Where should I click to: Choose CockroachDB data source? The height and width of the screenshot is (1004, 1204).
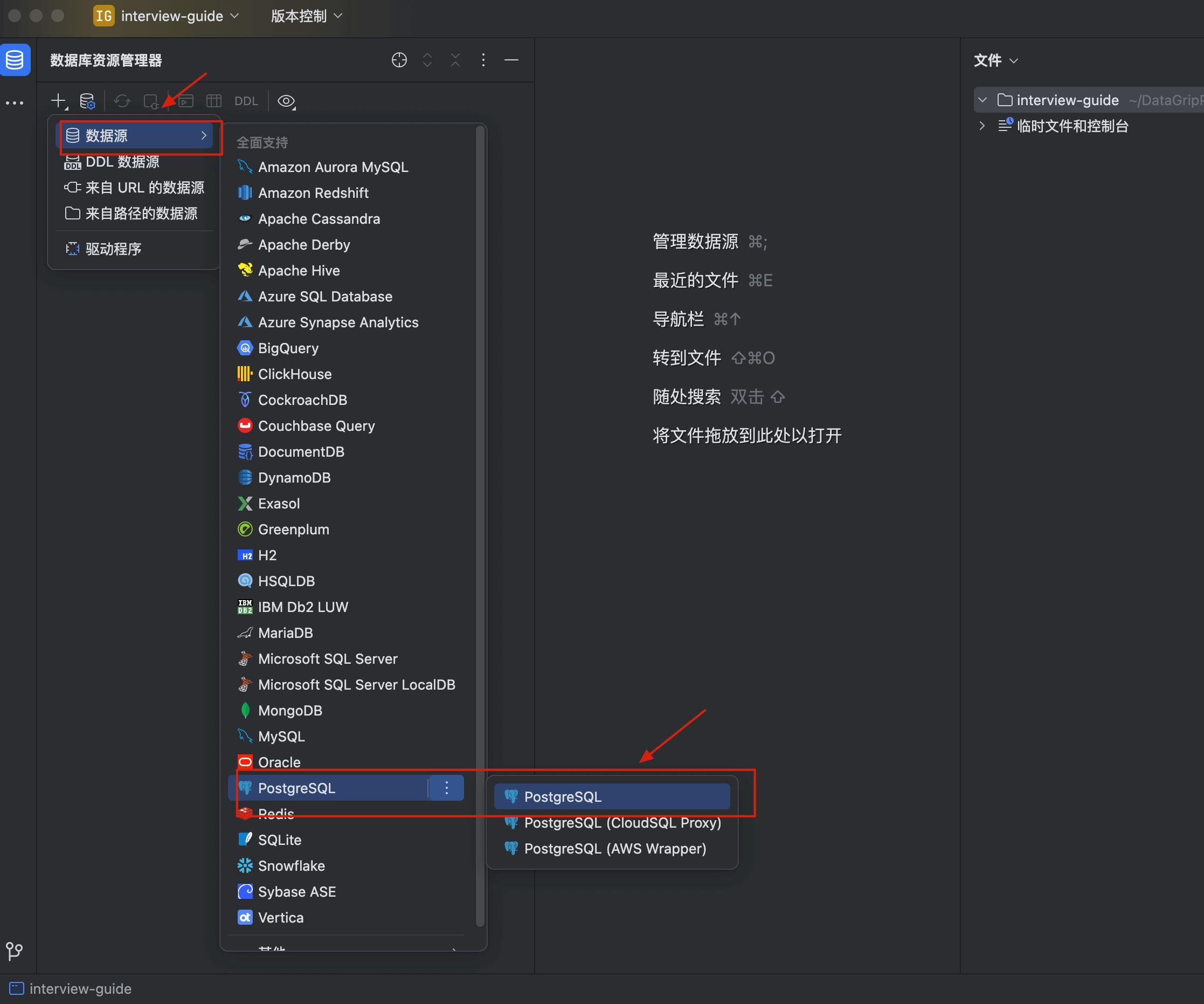[347, 400]
